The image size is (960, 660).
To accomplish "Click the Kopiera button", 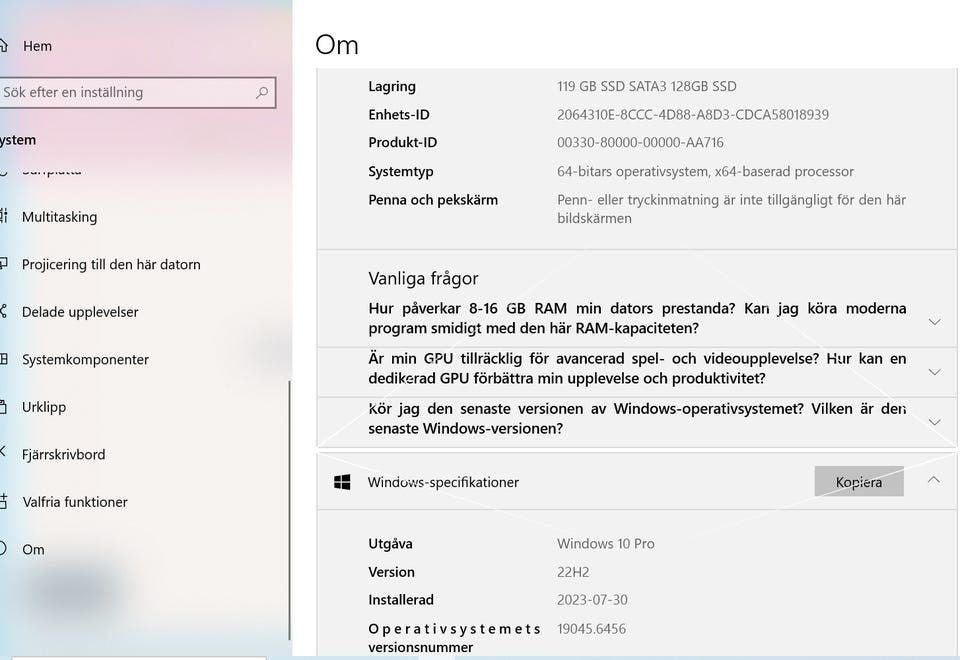I will (859, 482).
